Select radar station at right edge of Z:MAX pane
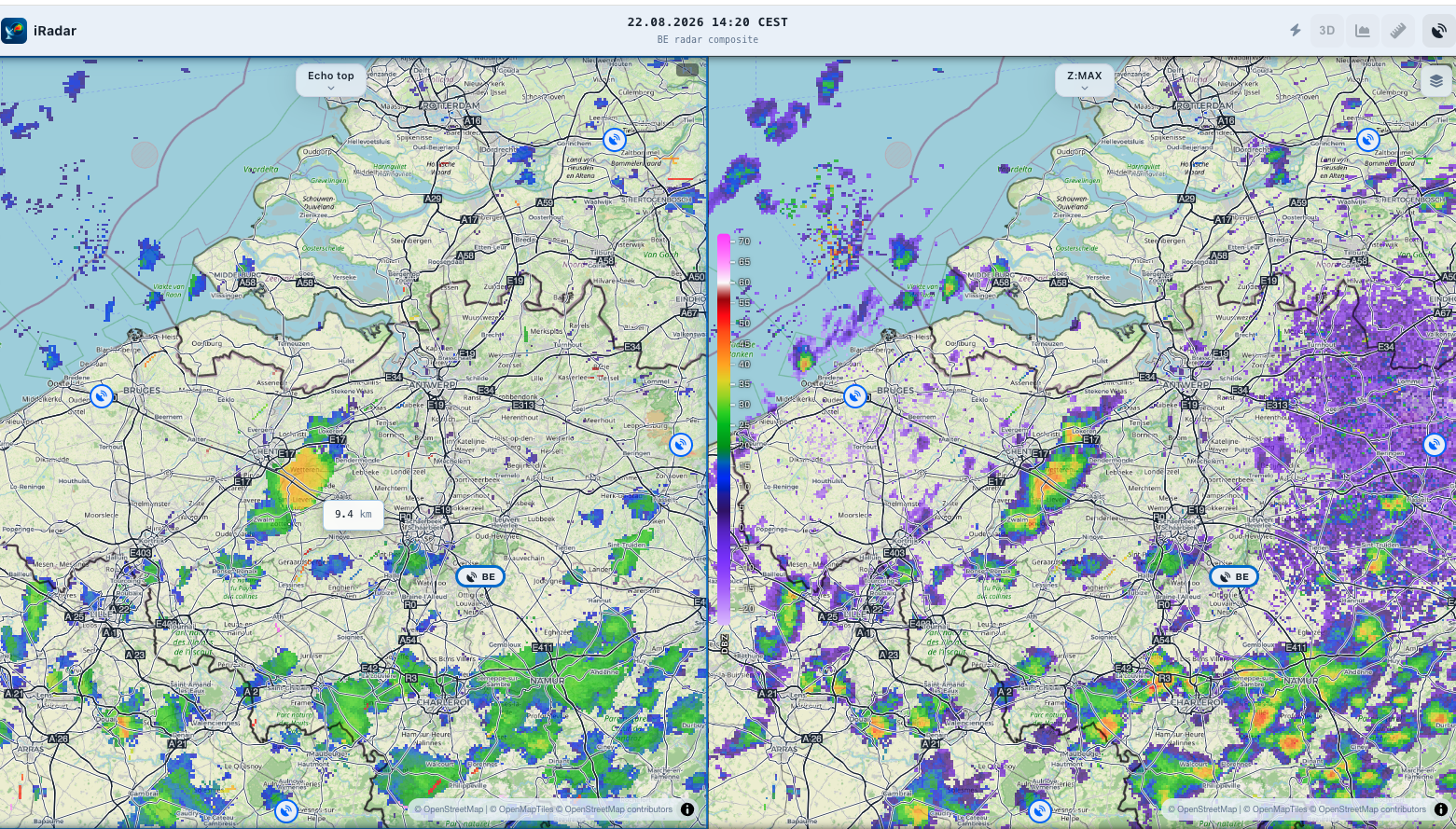This screenshot has height=829, width=1456. coord(1435,445)
